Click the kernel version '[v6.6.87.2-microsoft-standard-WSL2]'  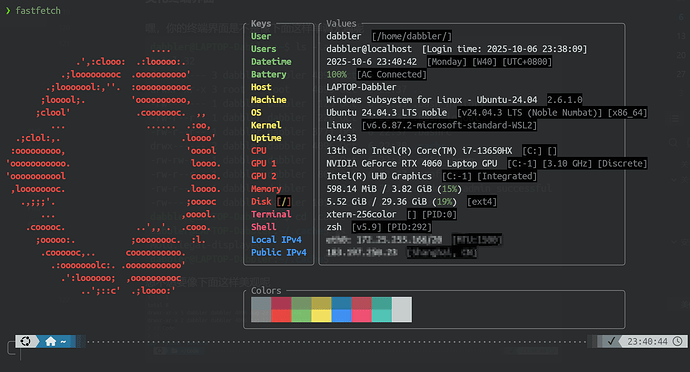pyautogui.click(x=449, y=125)
